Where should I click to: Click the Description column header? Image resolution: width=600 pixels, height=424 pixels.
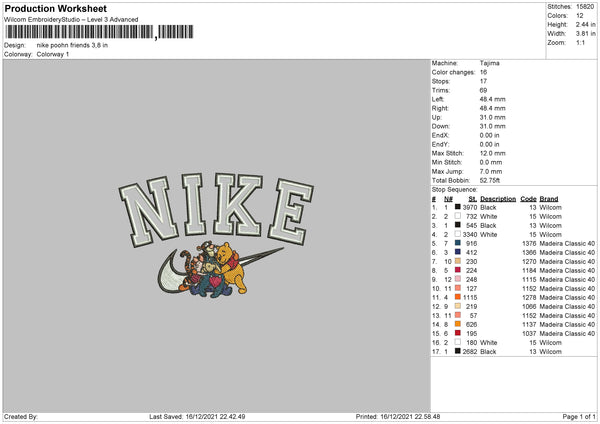point(498,199)
